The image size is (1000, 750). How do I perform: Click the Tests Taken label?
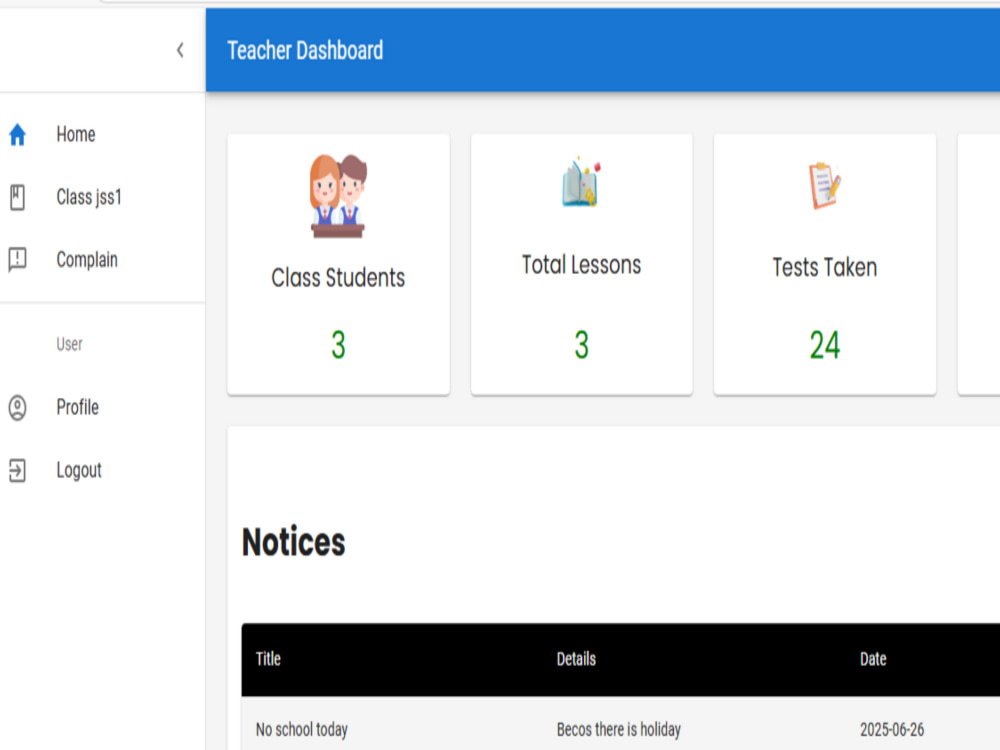pyautogui.click(x=825, y=267)
